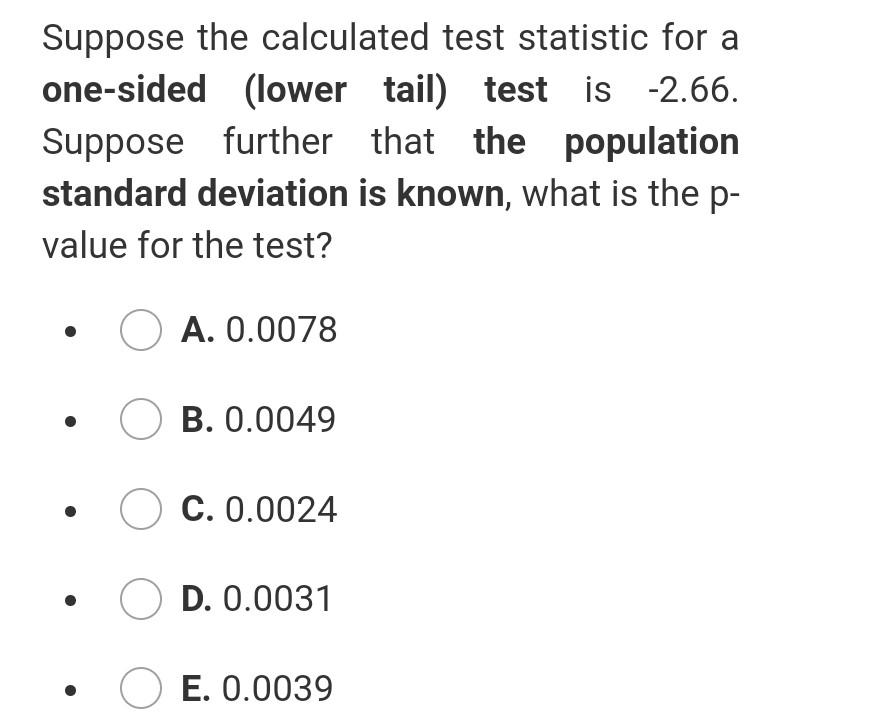Click the bold phrase one-sided (lower tail) test
The height and width of the screenshot is (720, 880).
pos(294,90)
